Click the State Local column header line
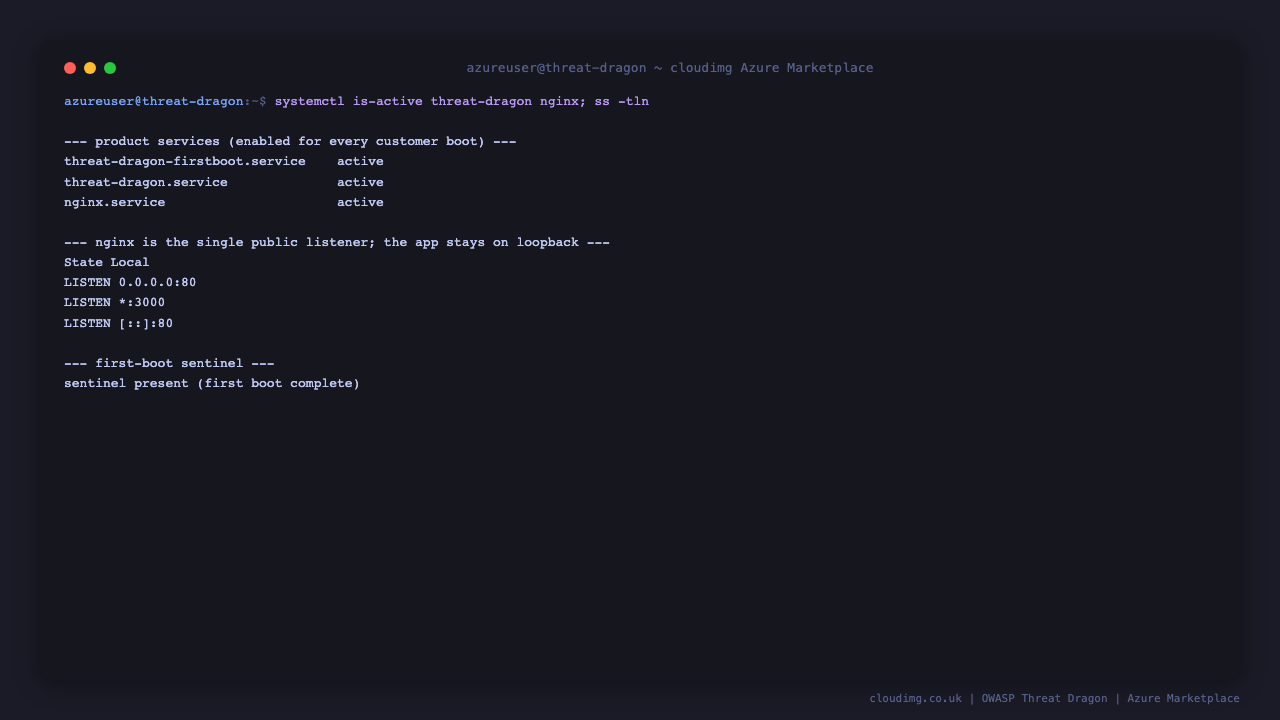Image resolution: width=1280 pixels, height=720 pixels. click(x=107, y=263)
